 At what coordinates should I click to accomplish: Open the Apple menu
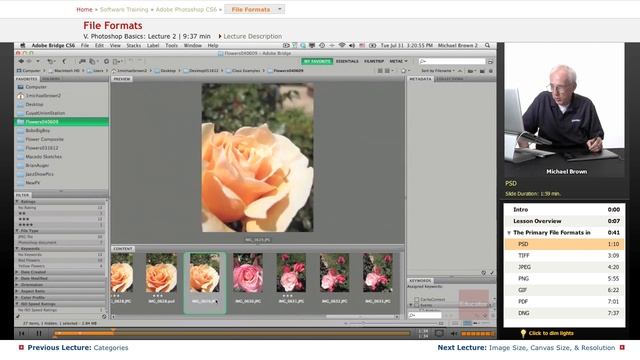(x=23, y=46)
